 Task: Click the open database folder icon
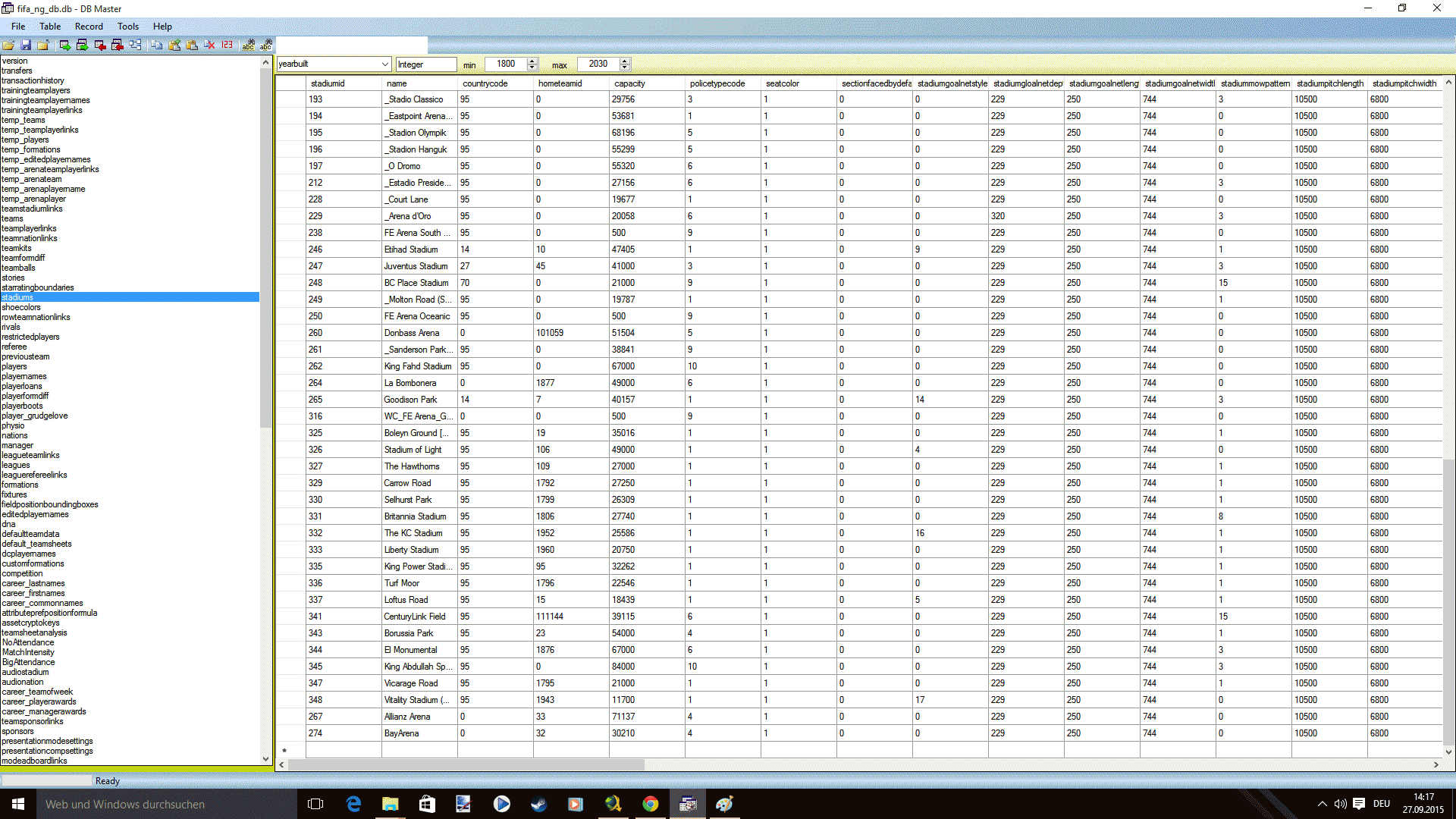(x=8, y=45)
